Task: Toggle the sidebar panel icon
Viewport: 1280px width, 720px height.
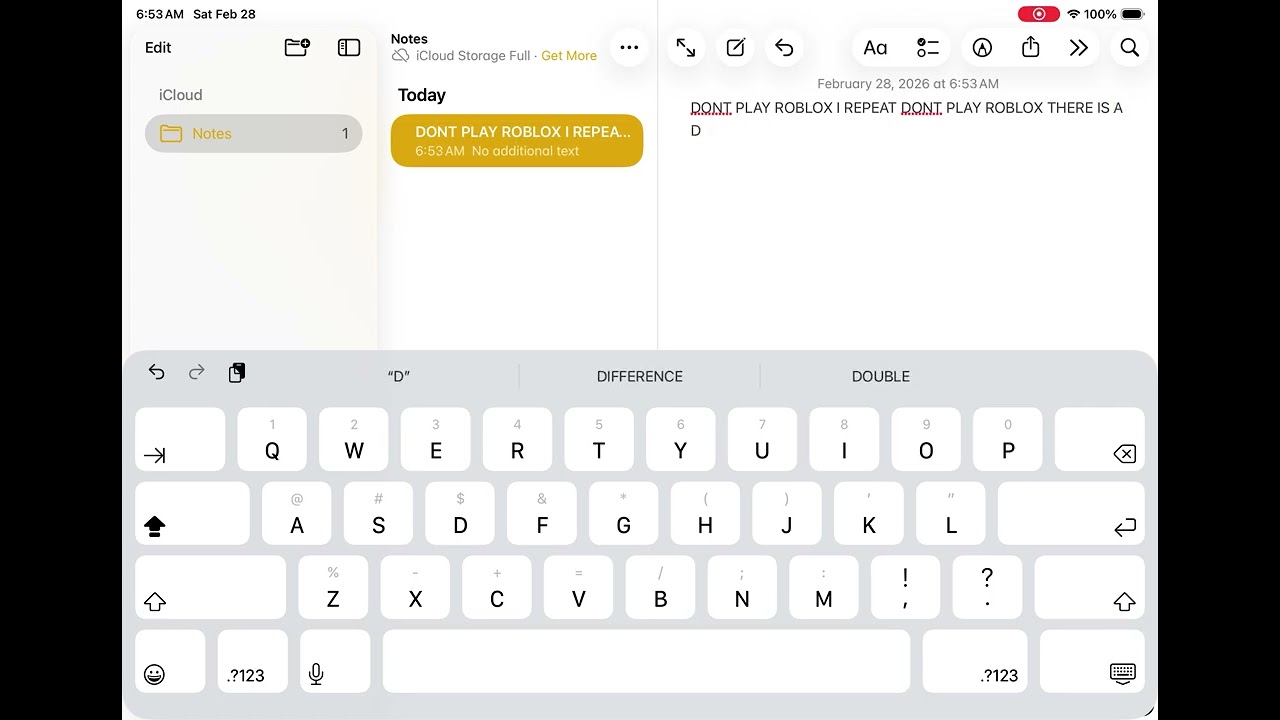Action: (x=349, y=47)
